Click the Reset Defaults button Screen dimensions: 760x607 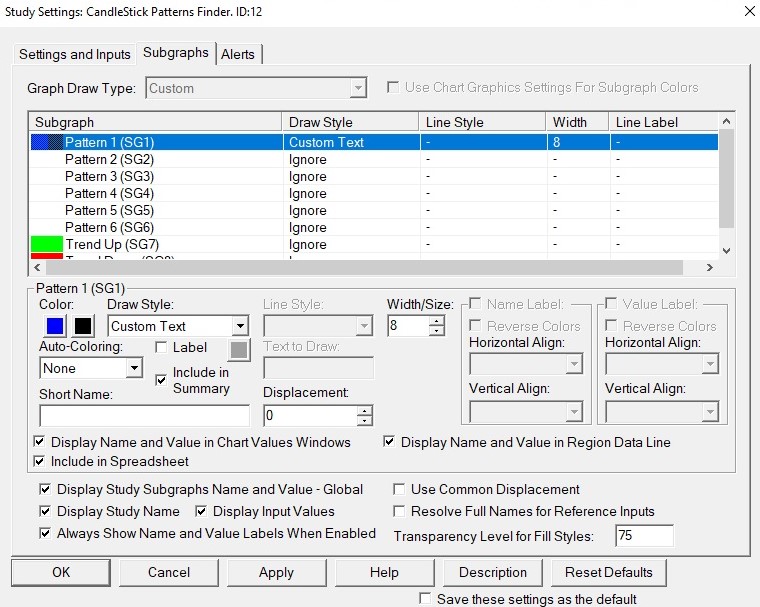(x=608, y=573)
